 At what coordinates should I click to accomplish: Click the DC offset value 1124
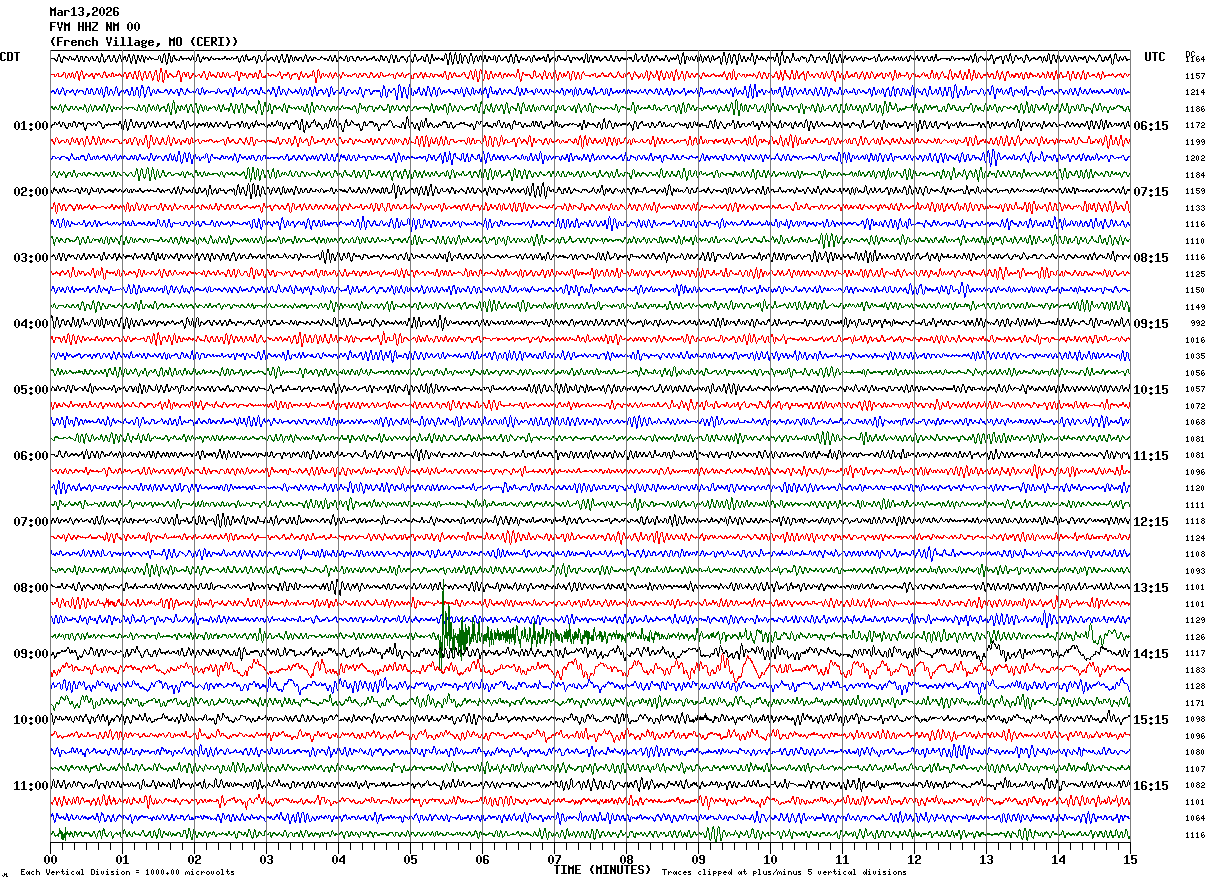pos(1195,538)
